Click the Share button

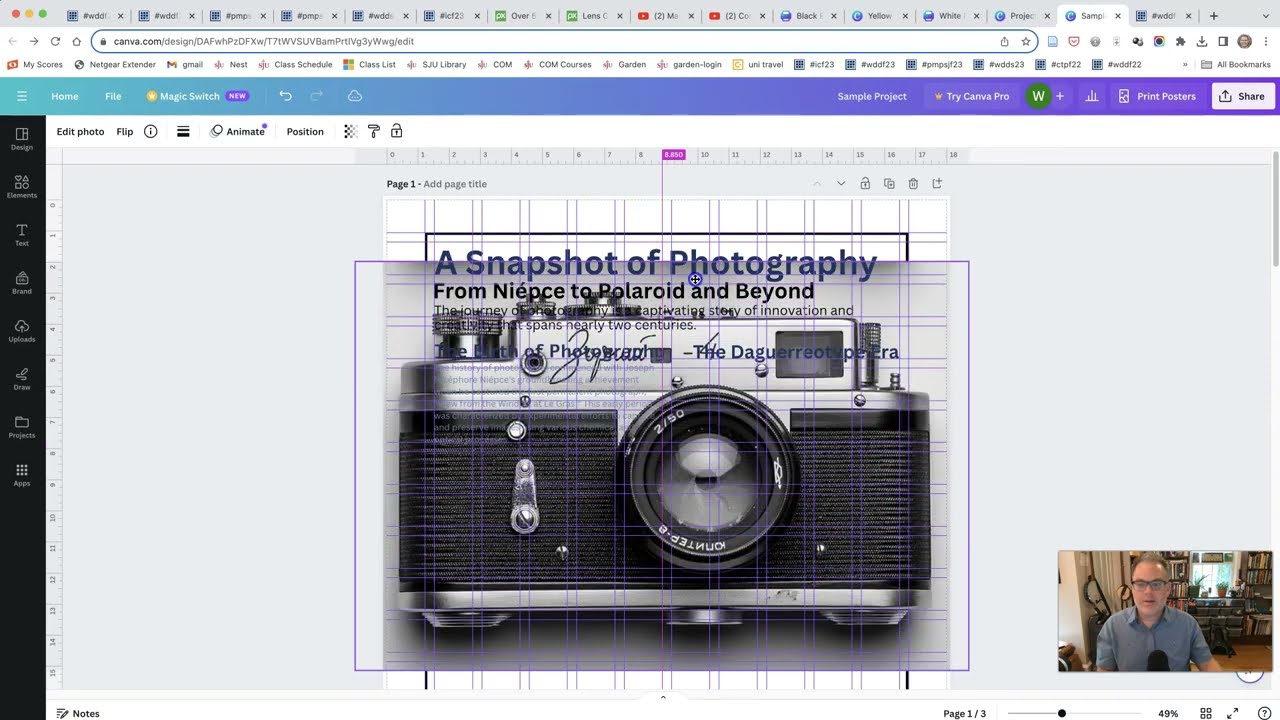point(1241,96)
